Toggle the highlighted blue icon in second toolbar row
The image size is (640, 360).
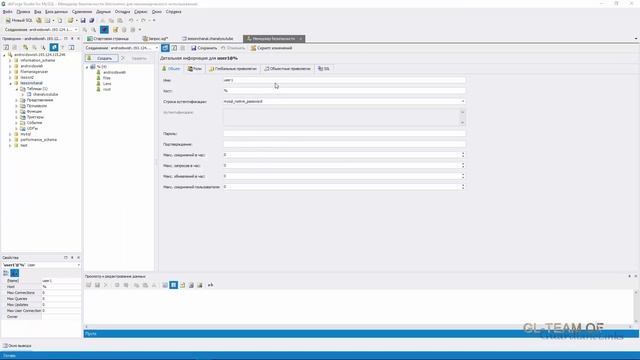104,29
